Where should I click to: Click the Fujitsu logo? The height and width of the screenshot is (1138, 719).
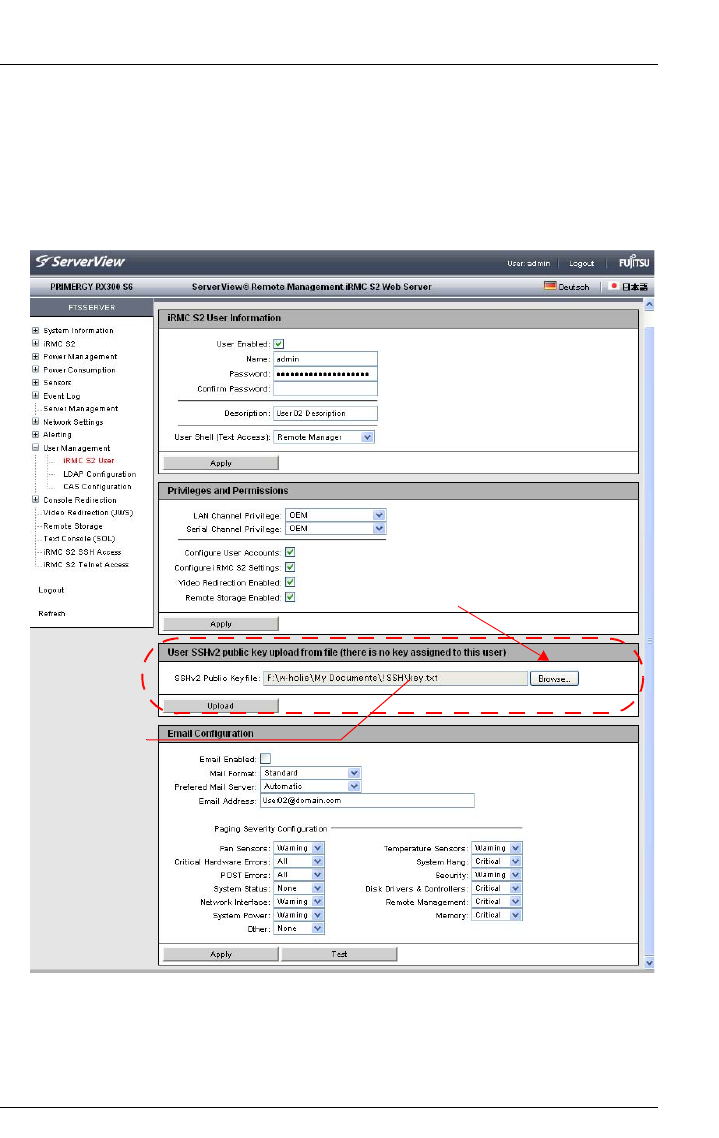[634, 262]
